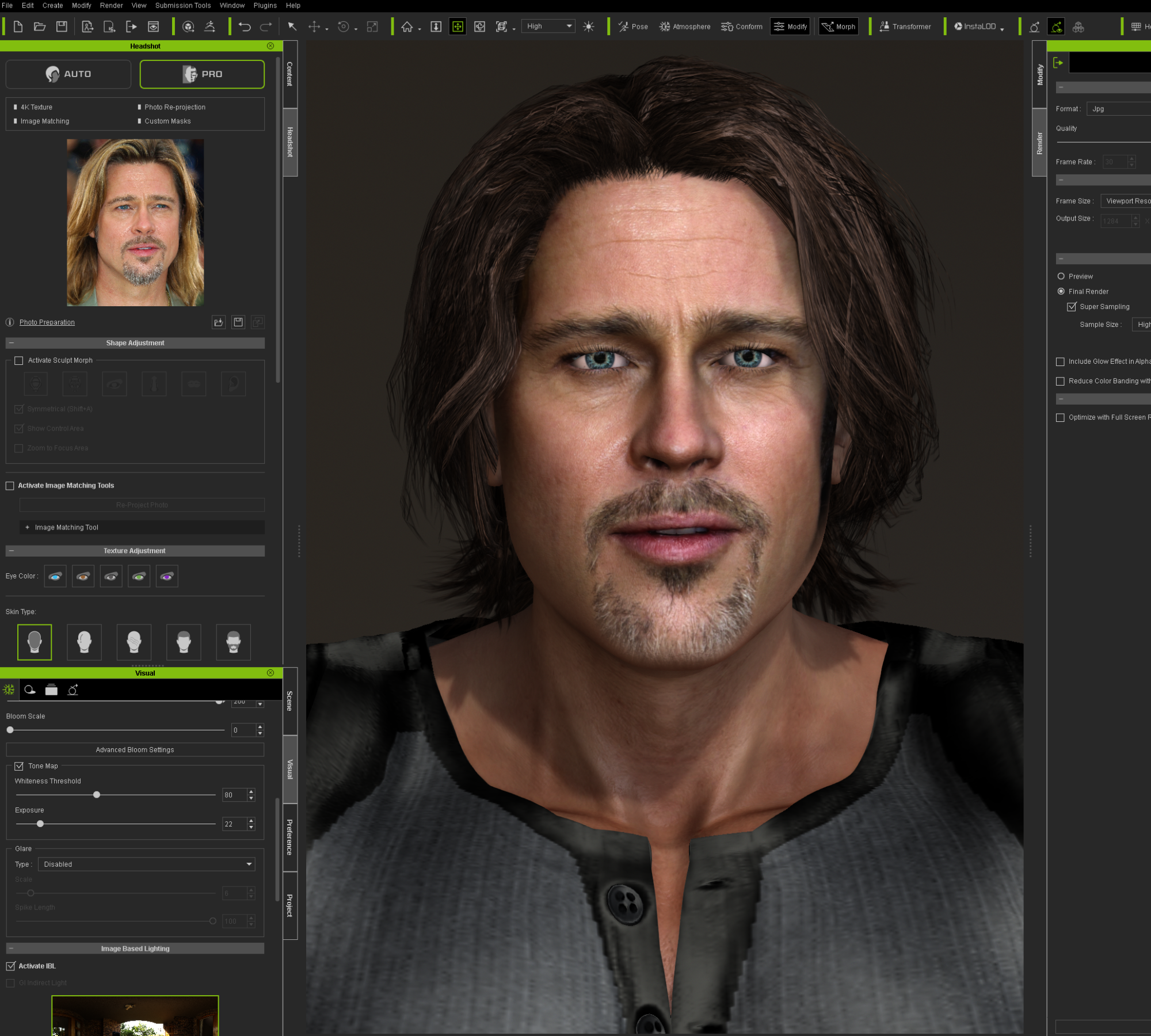The image size is (1151, 1036).
Task: Enable Activate Image Matching Tools checkbox
Action: coord(10,486)
